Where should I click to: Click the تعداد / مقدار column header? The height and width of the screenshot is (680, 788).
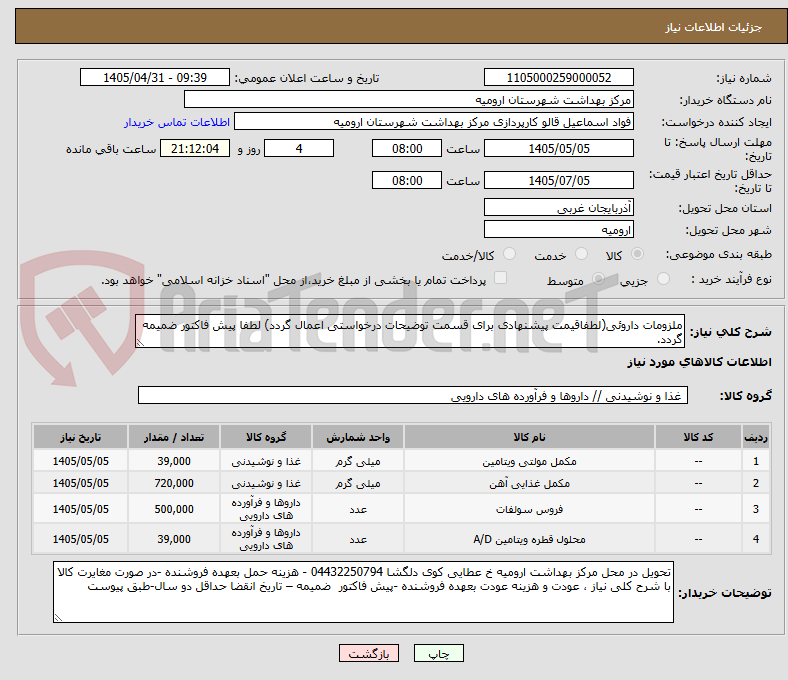pos(174,437)
